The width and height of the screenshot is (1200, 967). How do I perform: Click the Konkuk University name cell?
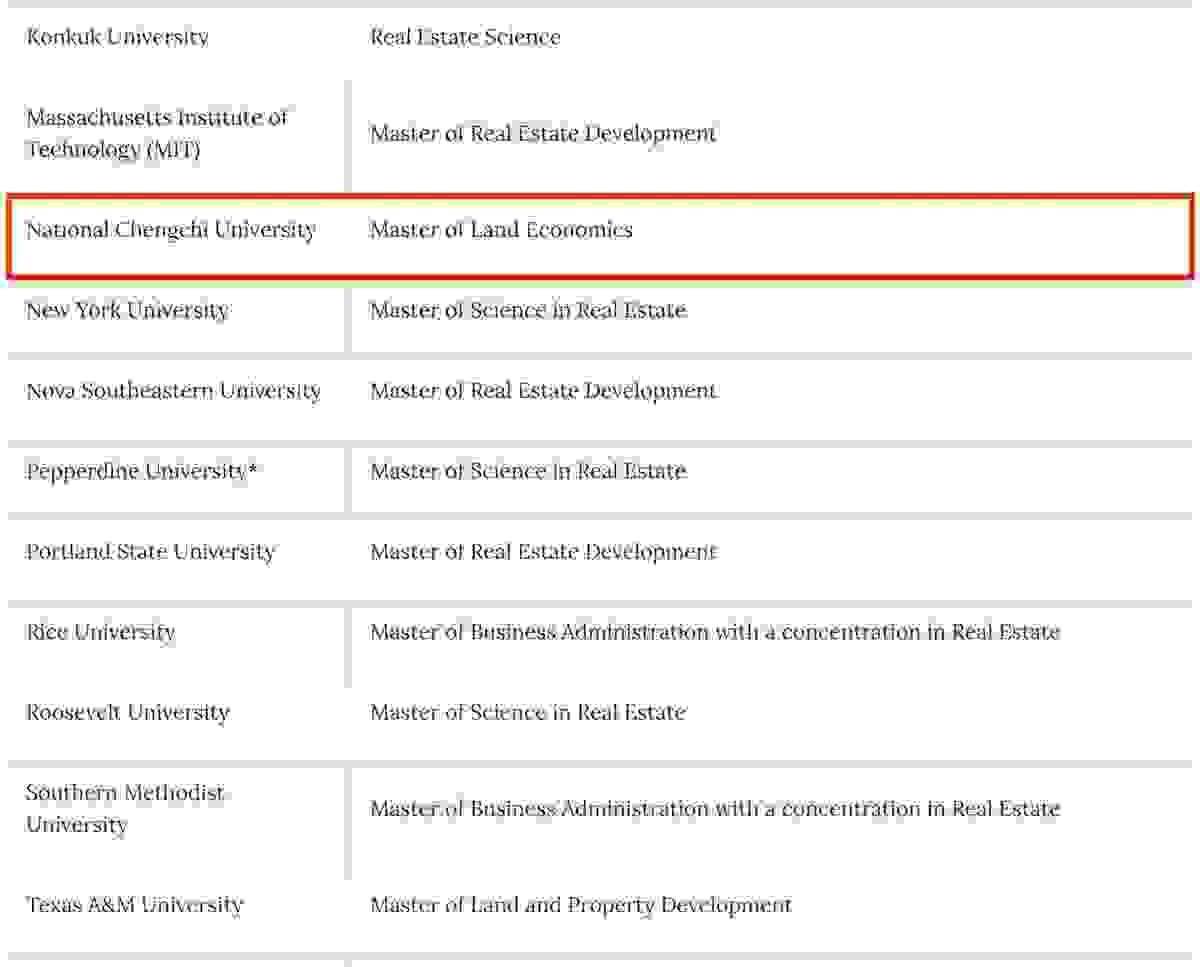117,37
